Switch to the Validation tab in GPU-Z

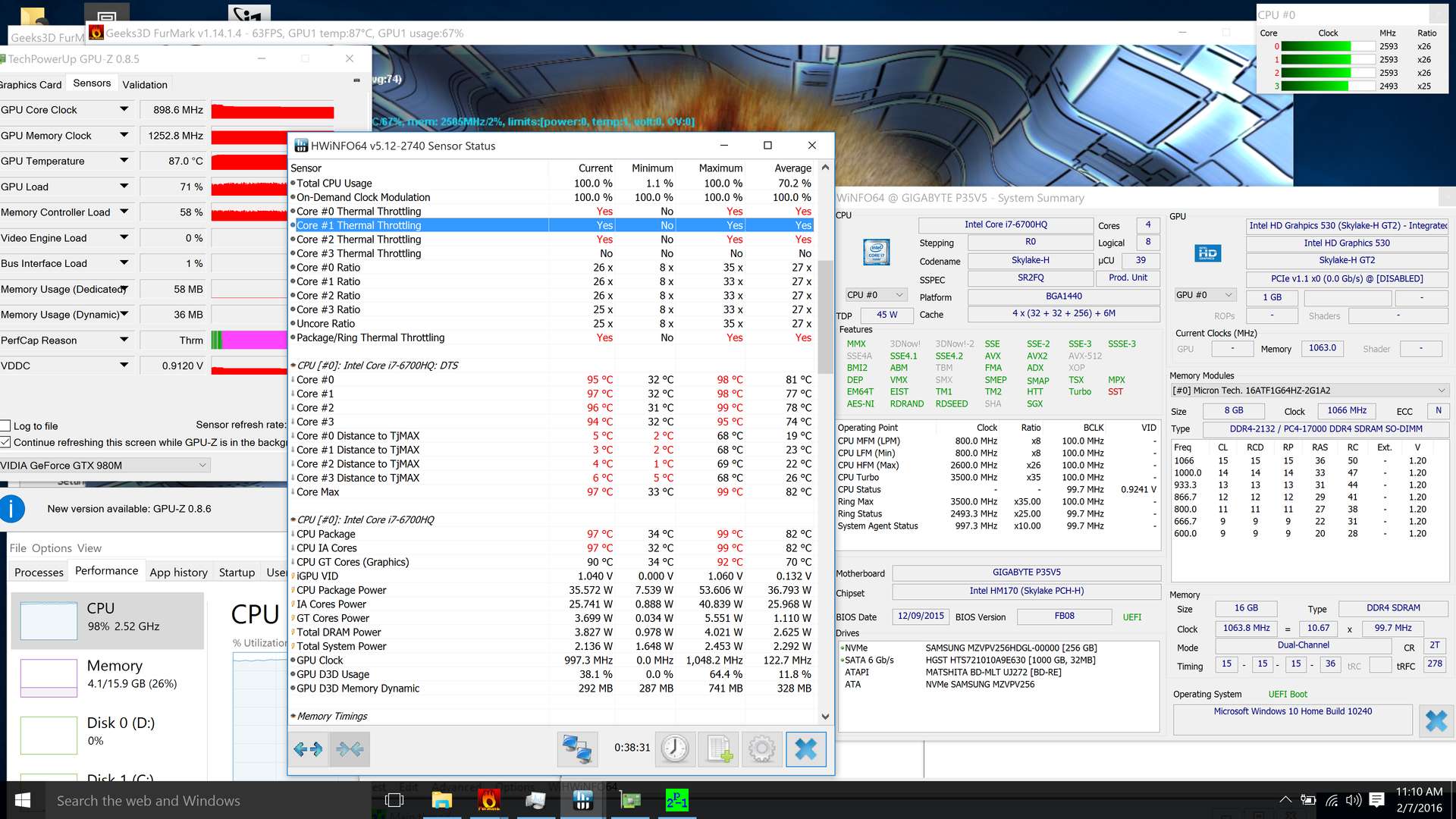(x=145, y=85)
